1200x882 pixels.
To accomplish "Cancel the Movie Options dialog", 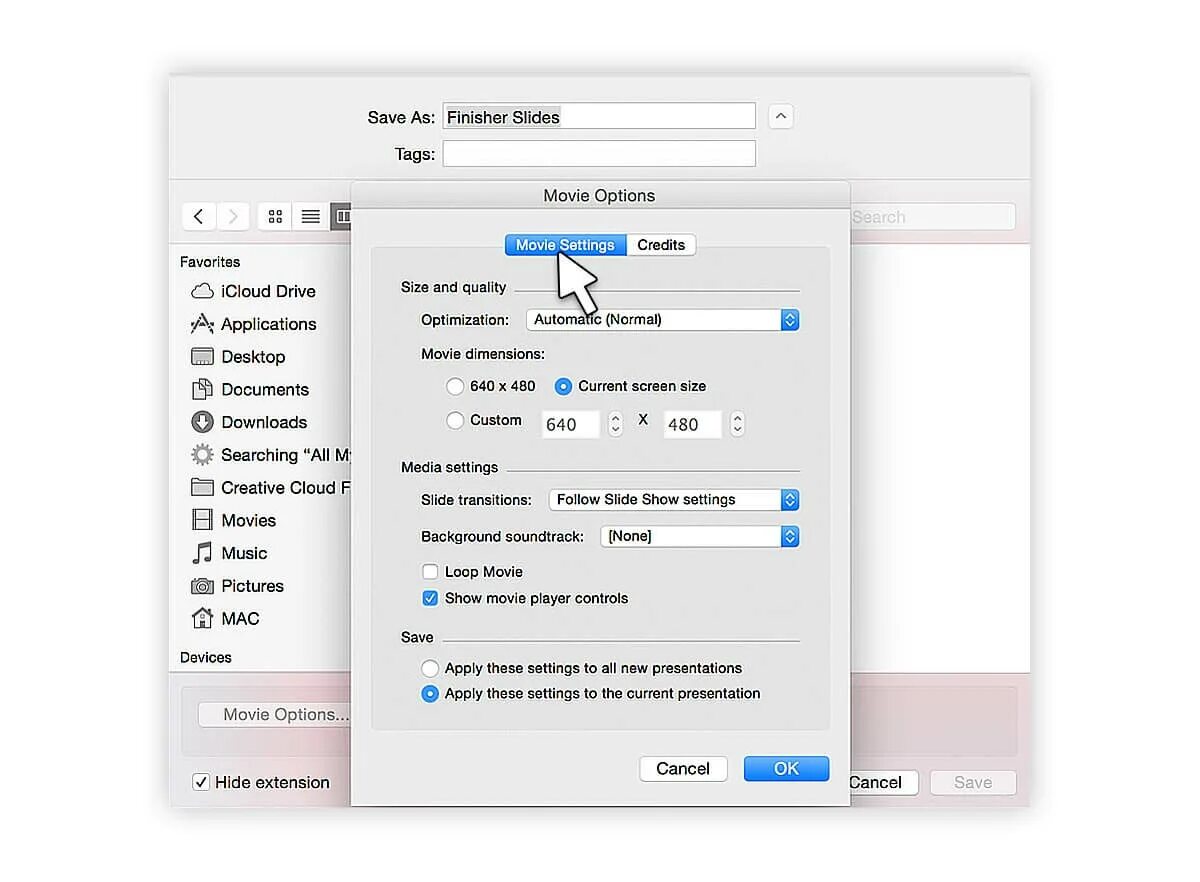I will (x=683, y=768).
